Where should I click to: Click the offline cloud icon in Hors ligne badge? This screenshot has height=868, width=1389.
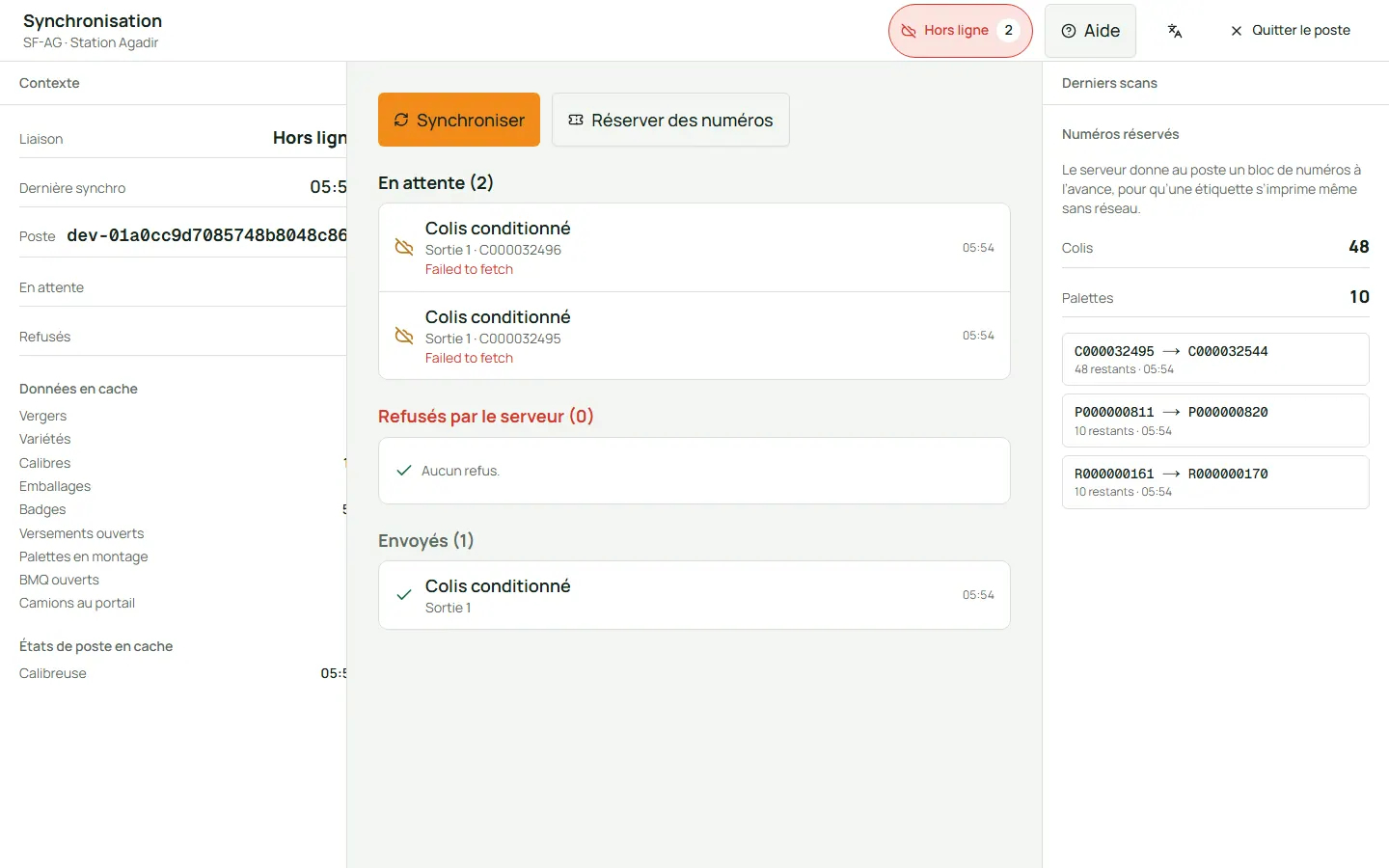pyautogui.click(x=909, y=31)
